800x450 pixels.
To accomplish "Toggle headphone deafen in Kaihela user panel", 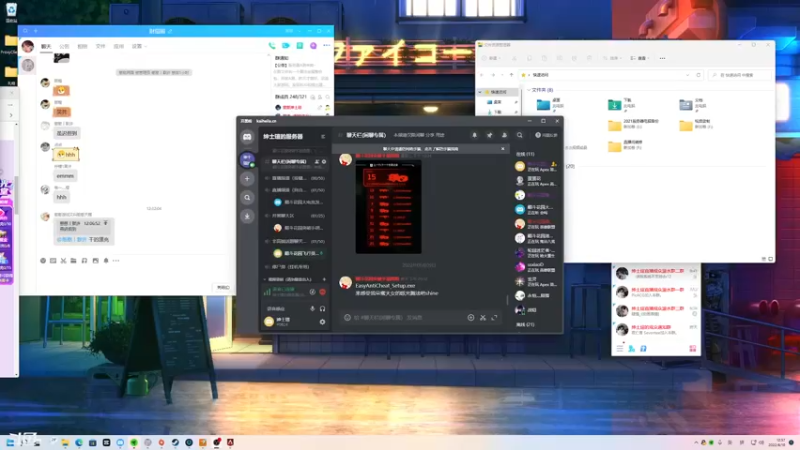I will click(322, 309).
